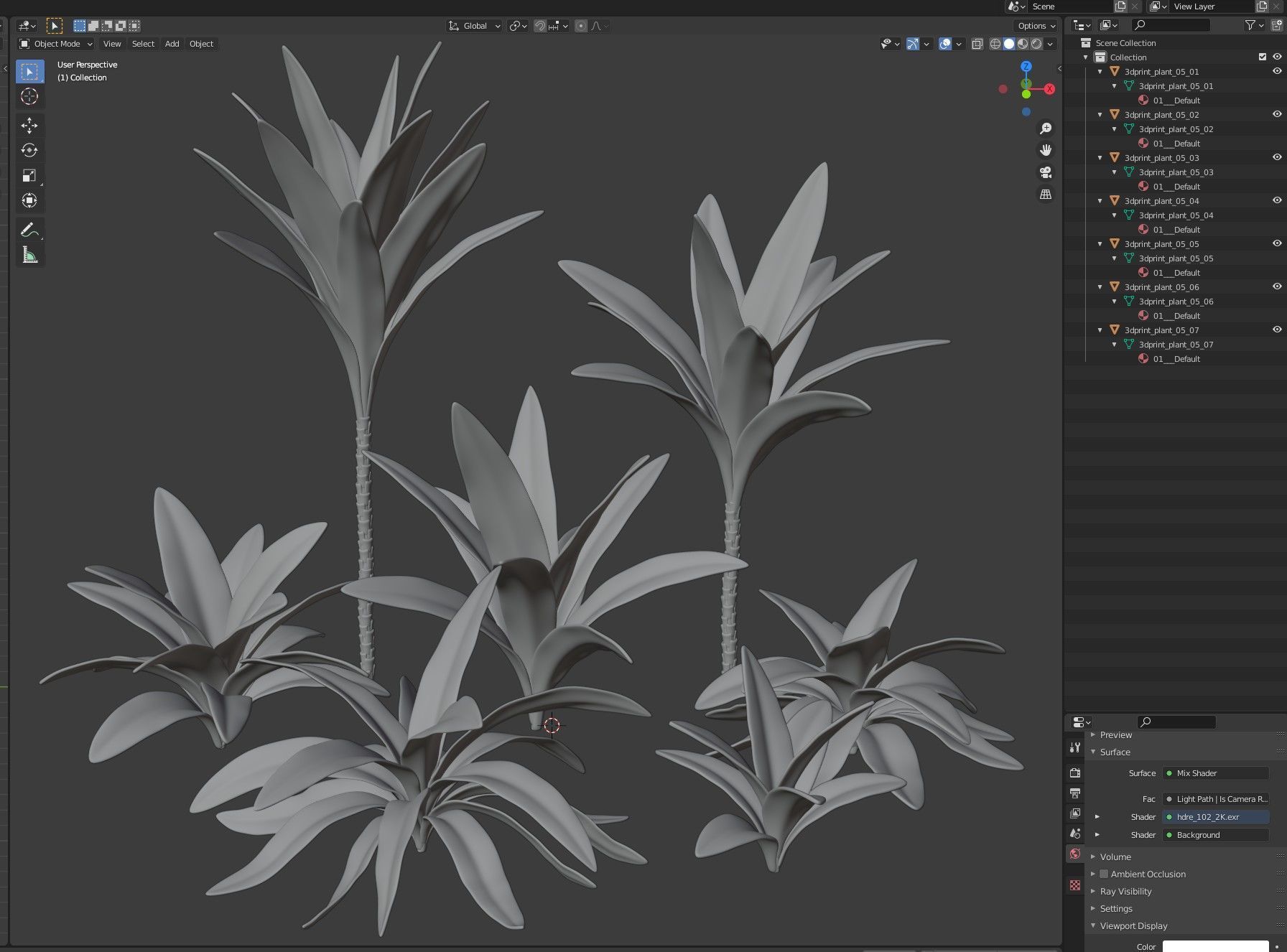Select the Scale tool
The image size is (1287, 952).
click(29, 176)
